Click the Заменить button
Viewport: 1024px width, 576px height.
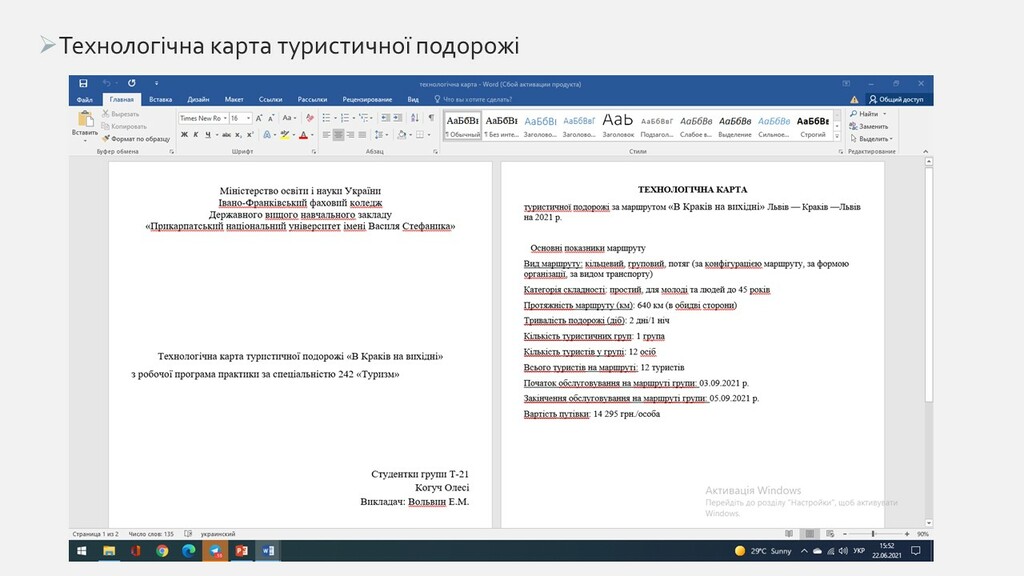pyautogui.click(x=869, y=127)
